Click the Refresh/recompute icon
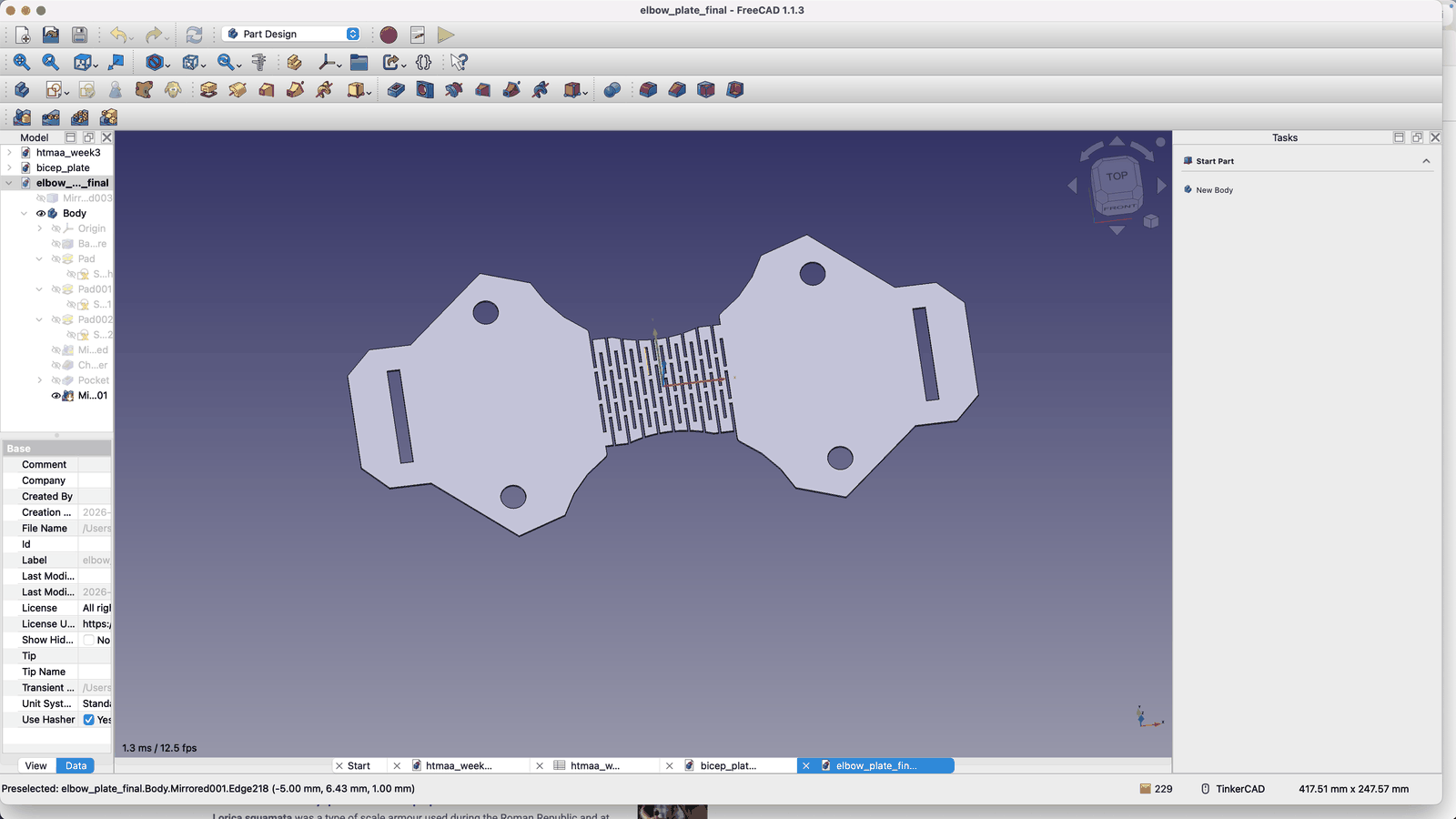1456x819 pixels. tap(194, 35)
